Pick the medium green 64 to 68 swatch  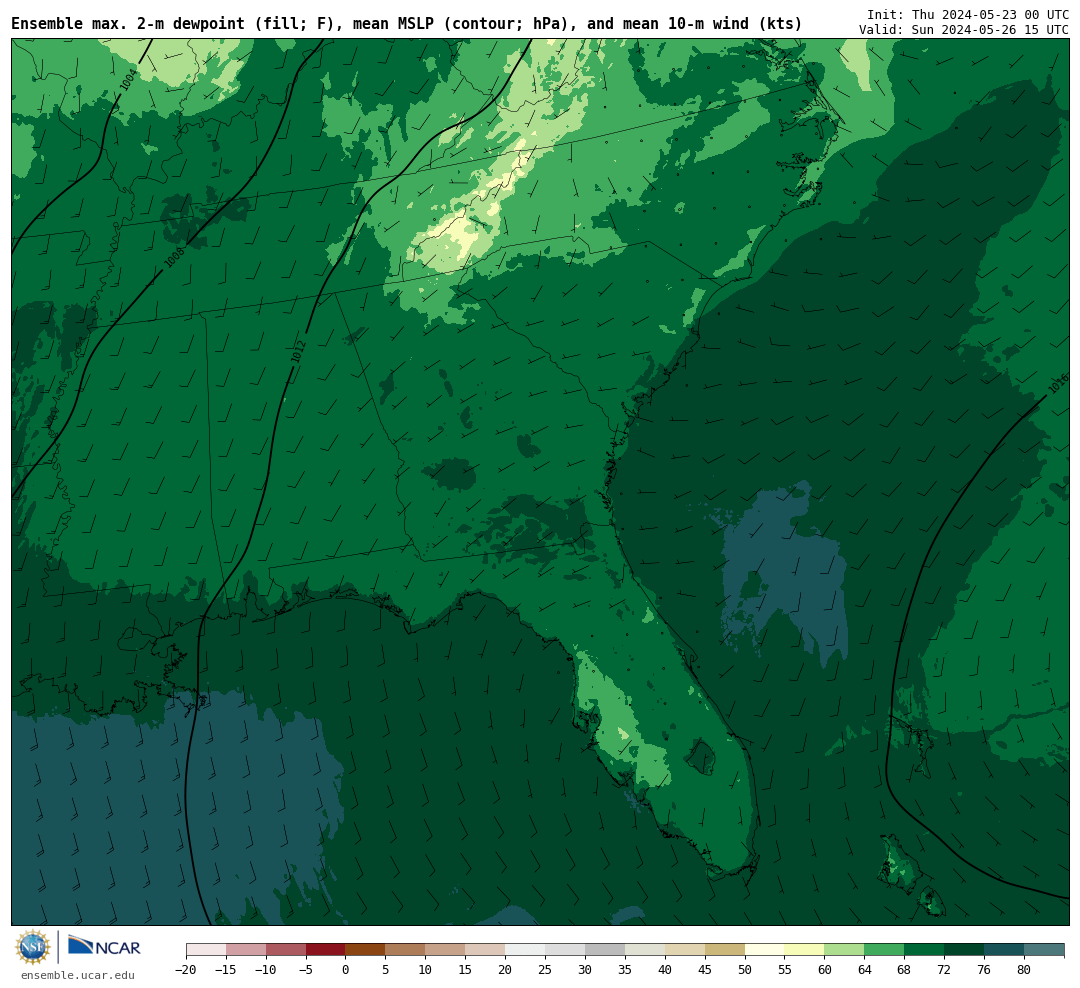tap(884, 950)
